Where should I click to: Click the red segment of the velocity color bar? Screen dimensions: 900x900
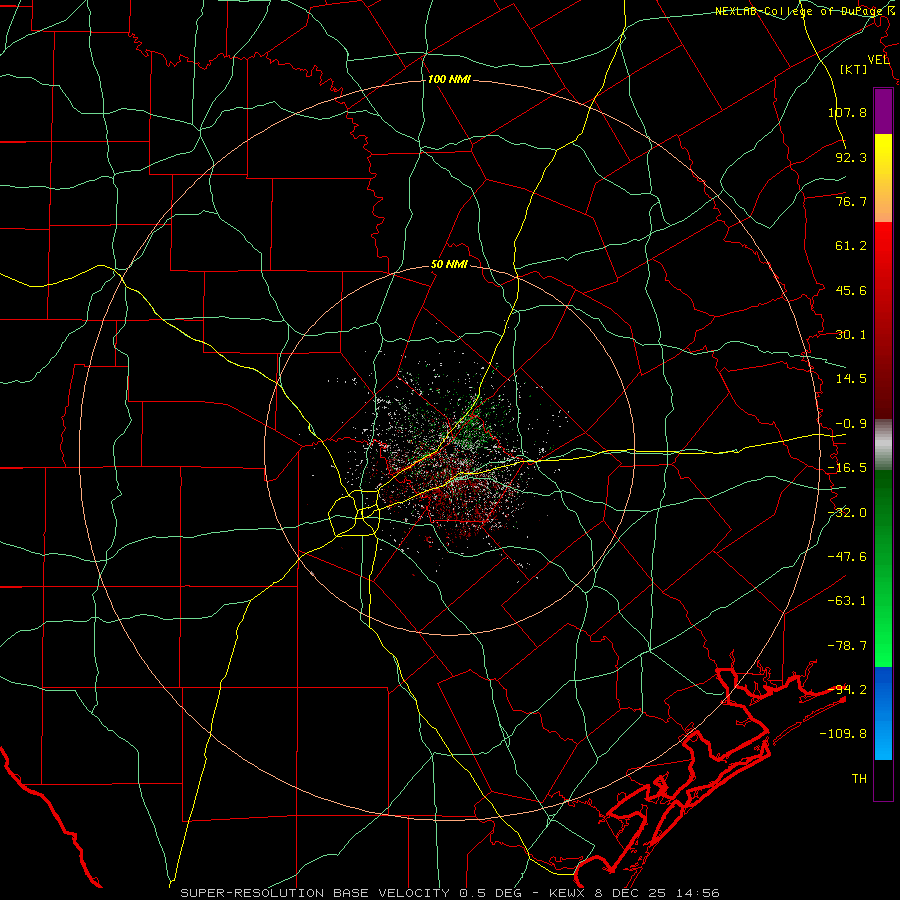(x=883, y=320)
